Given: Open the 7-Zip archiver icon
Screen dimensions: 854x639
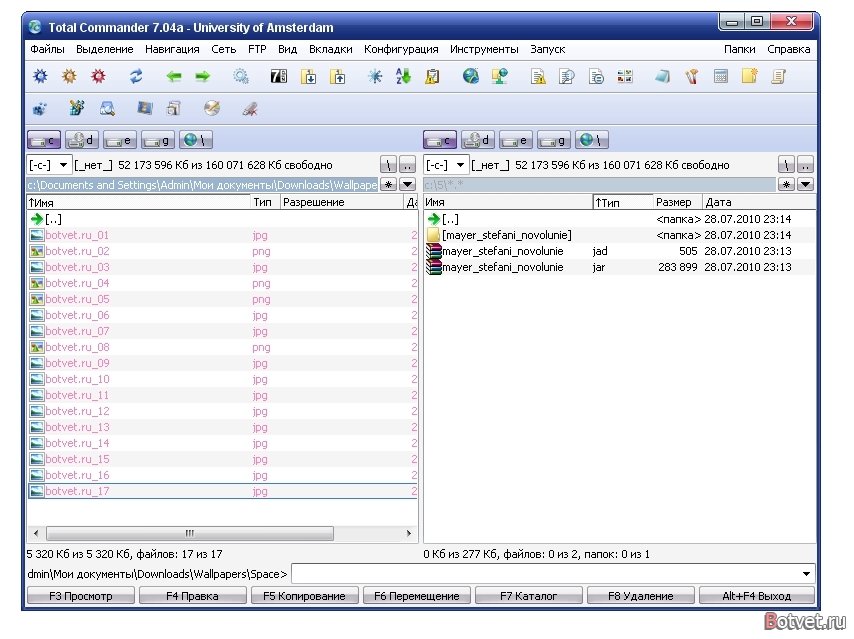Looking at the screenshot, I should (279, 76).
